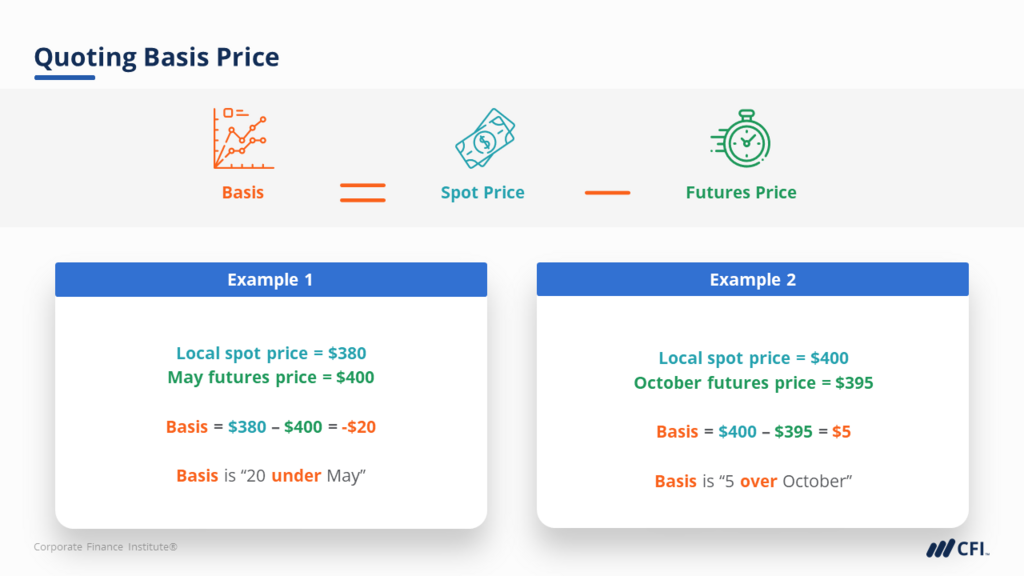The width and height of the screenshot is (1024, 576).
Task: Click the Basis equals $5 calculation
Action: [753, 432]
